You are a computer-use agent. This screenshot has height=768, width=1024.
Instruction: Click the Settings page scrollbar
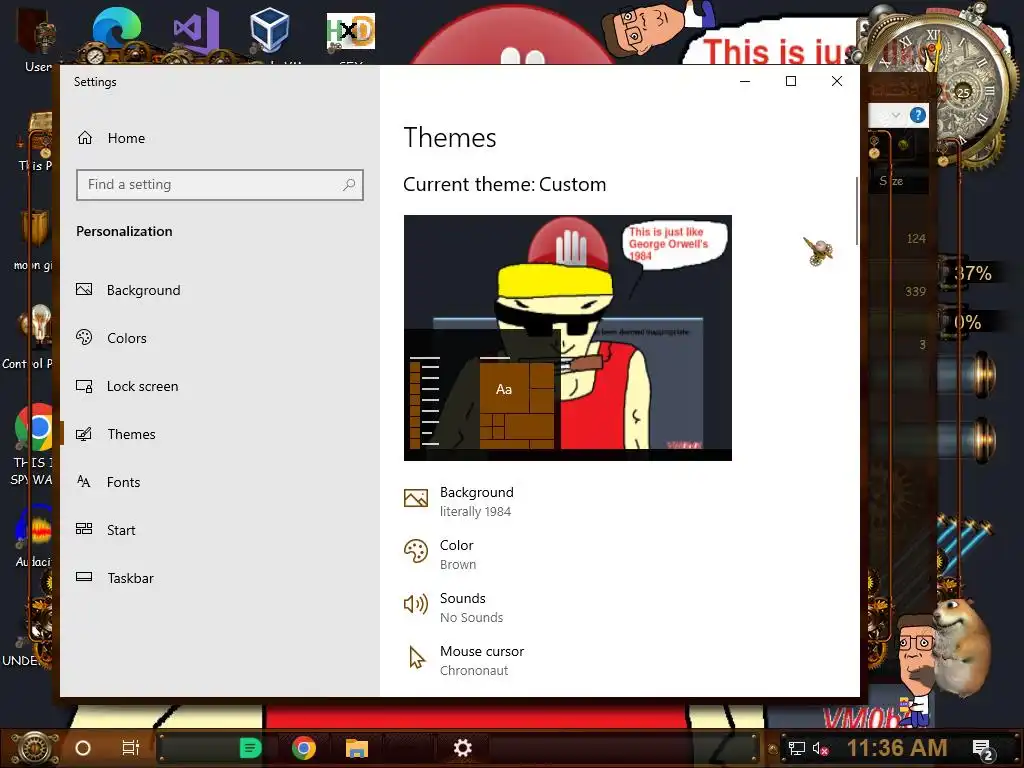pos(856,210)
